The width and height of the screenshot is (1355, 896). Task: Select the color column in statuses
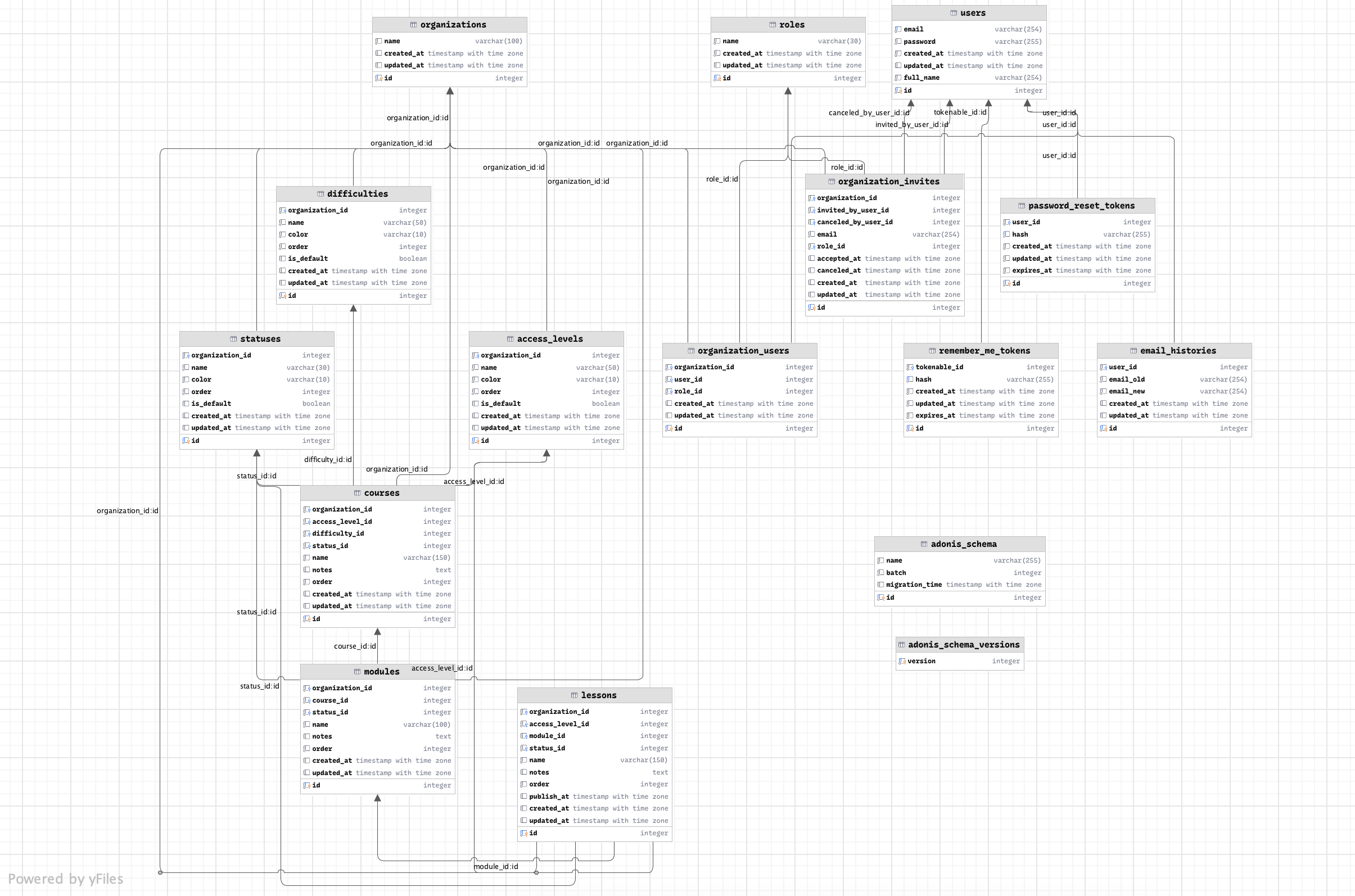(257, 379)
